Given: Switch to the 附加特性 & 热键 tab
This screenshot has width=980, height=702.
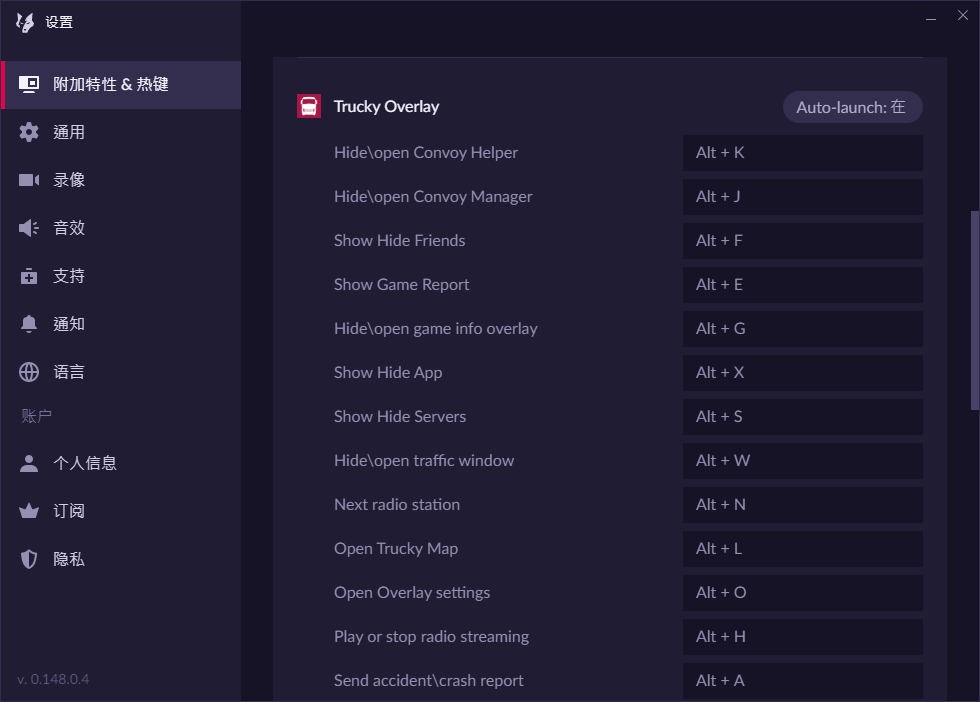Looking at the screenshot, I should (121, 84).
